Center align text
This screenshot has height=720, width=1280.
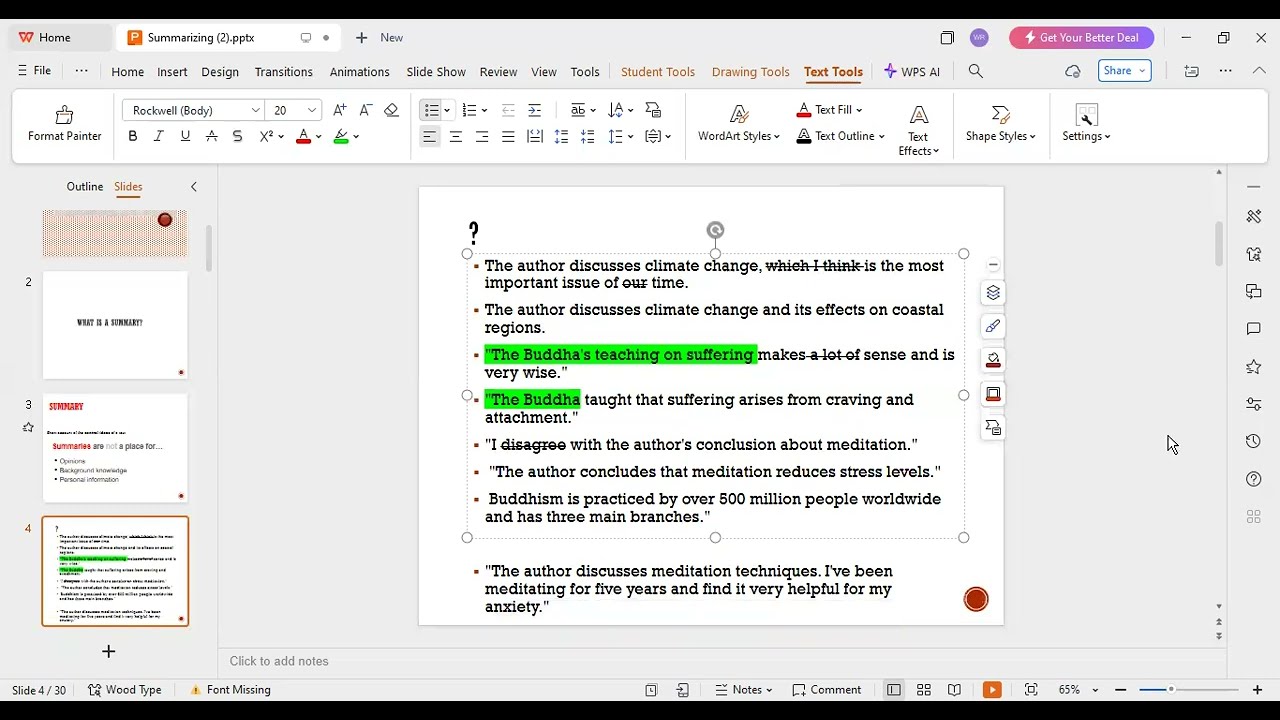pos(456,136)
